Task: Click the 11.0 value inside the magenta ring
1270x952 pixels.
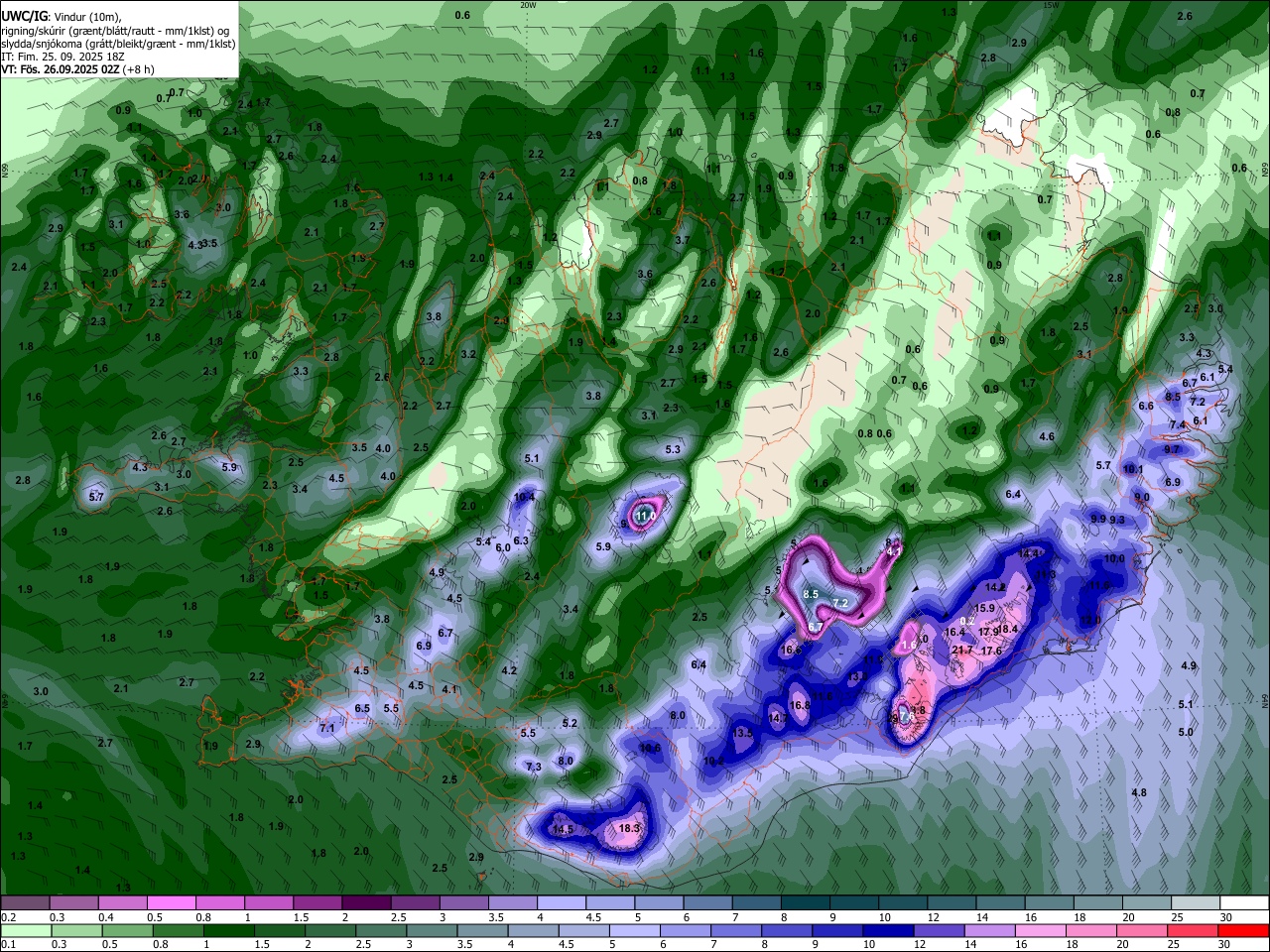Action: pyautogui.click(x=646, y=517)
